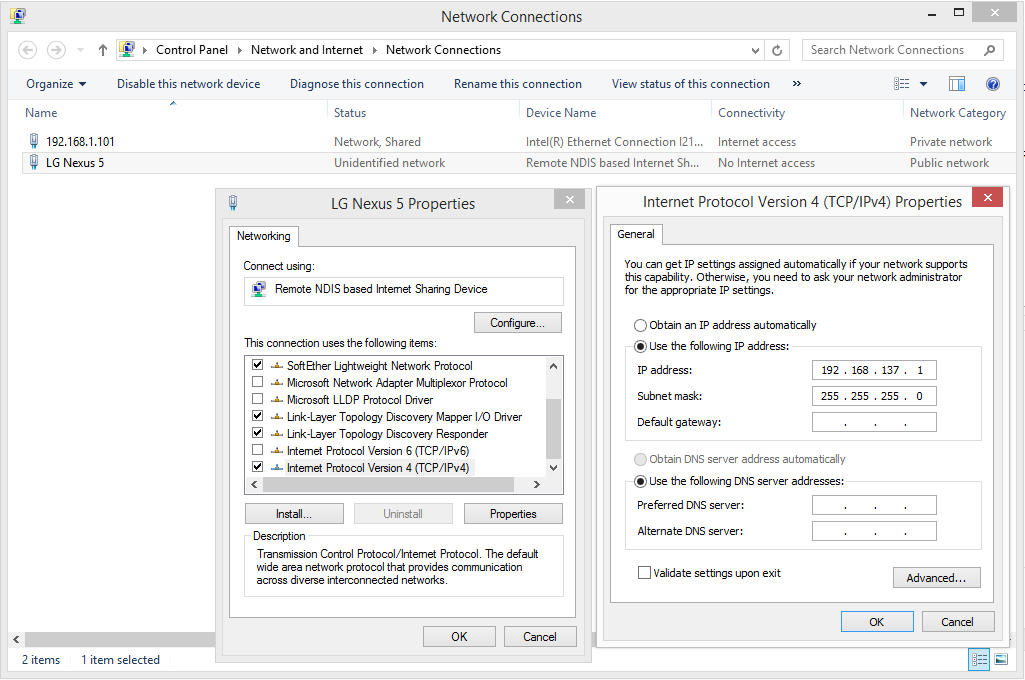Screen dimensions: 1025x680
Task: Click items list scroll up arrow
Action: [x=554, y=366]
